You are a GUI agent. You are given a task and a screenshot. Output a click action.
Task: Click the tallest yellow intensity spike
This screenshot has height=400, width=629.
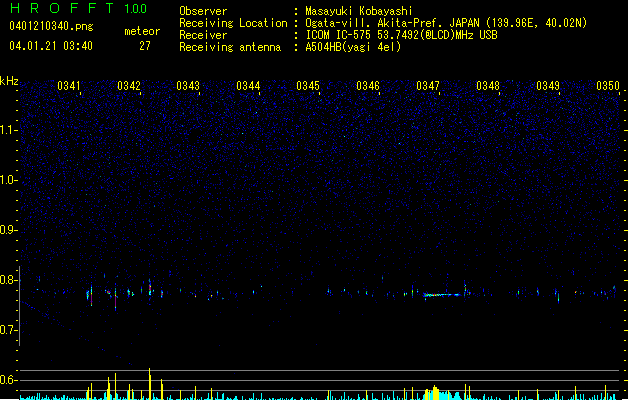(x=150, y=384)
